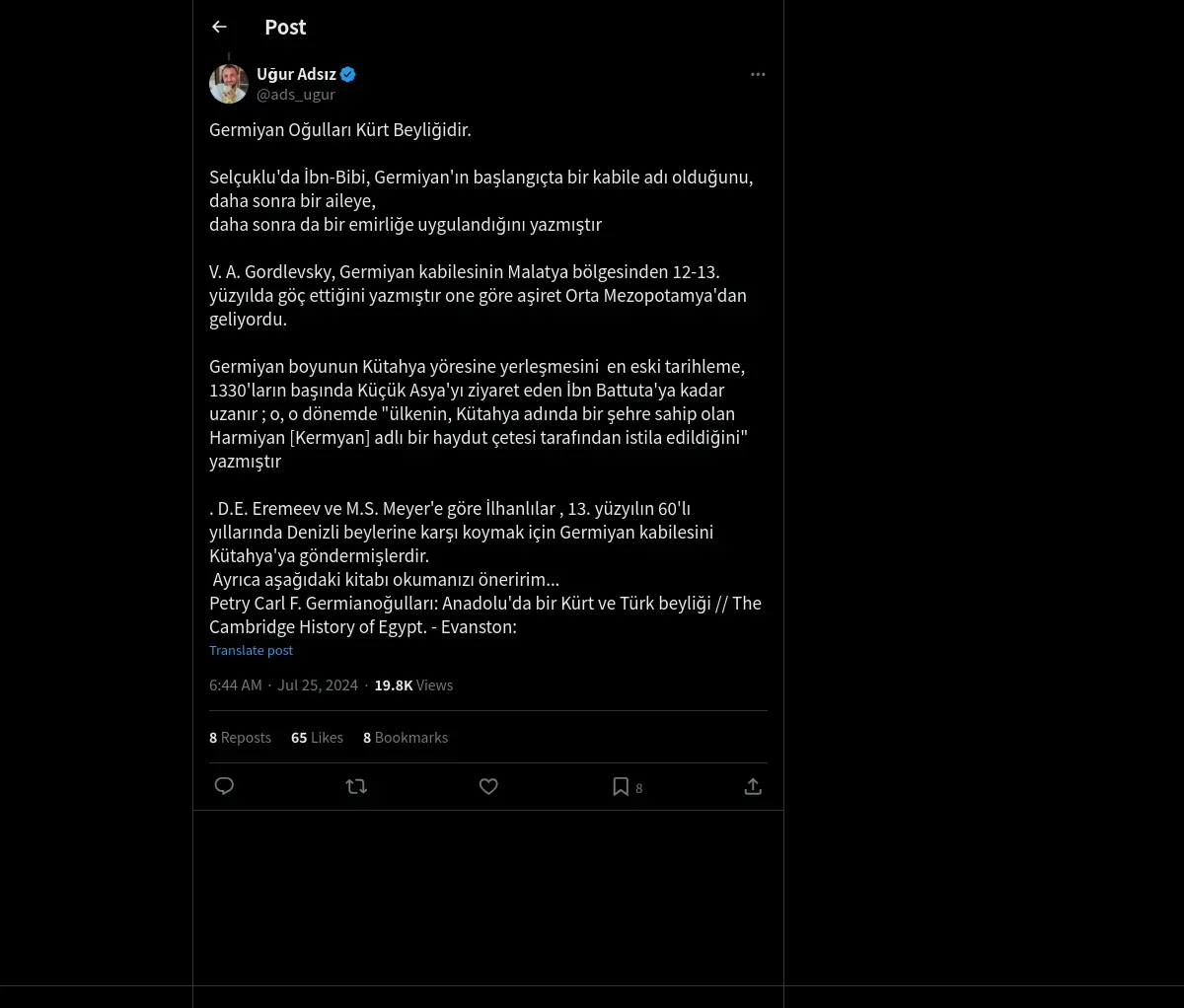Click the post text starting "Germiyan Oğulları"
Viewport: 1184px width, 1008px height.
339,129
